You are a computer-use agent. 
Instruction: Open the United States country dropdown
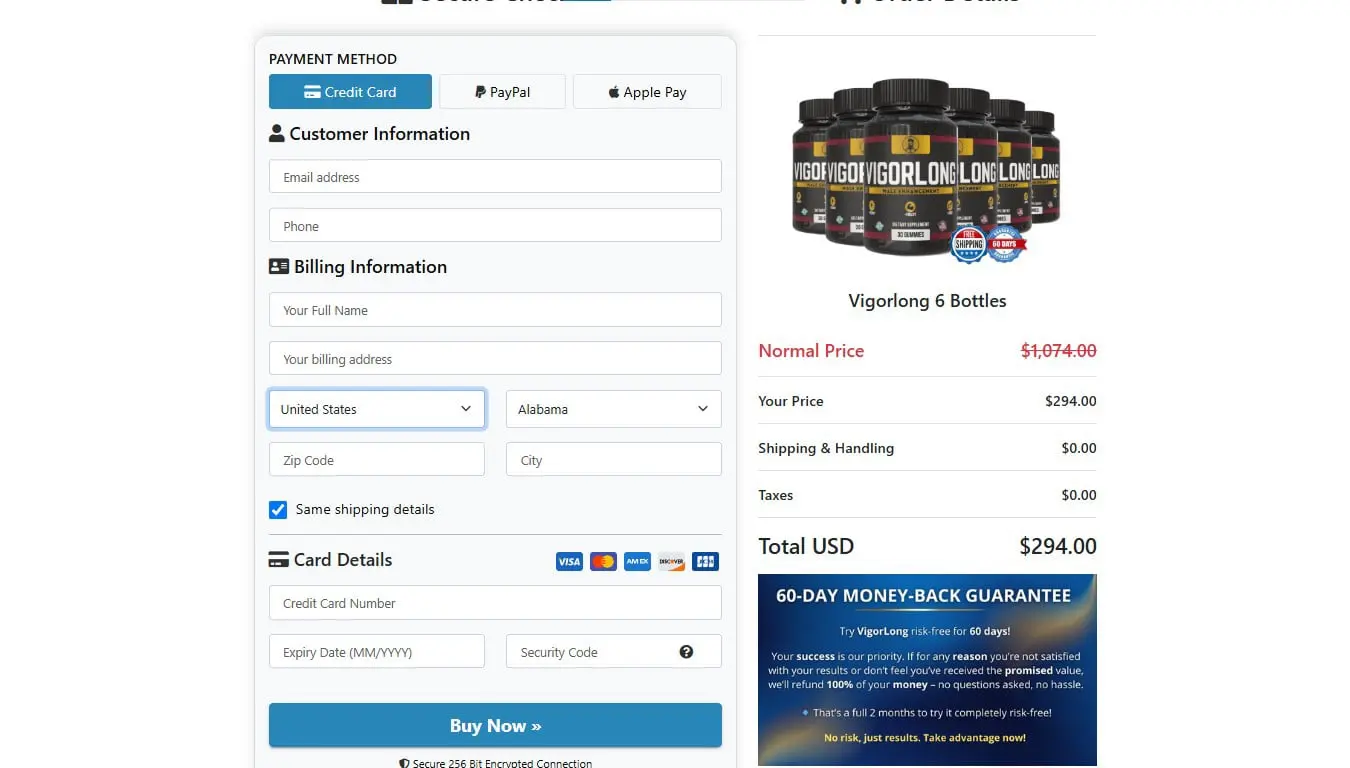point(376,409)
